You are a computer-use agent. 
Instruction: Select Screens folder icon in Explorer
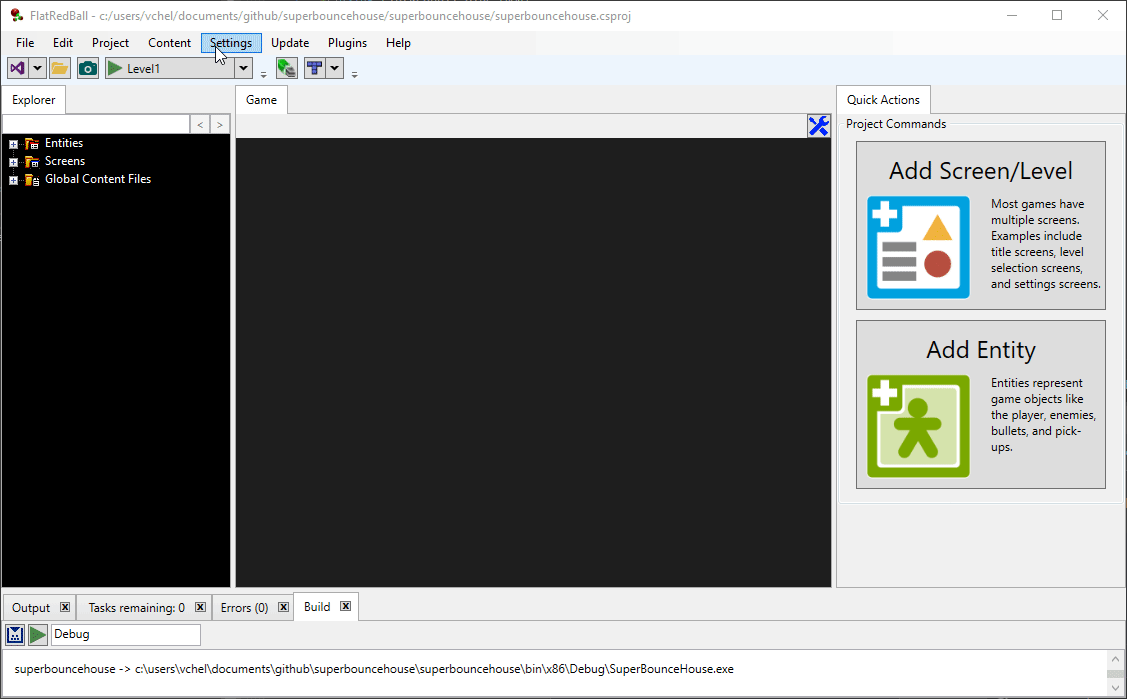(32, 162)
